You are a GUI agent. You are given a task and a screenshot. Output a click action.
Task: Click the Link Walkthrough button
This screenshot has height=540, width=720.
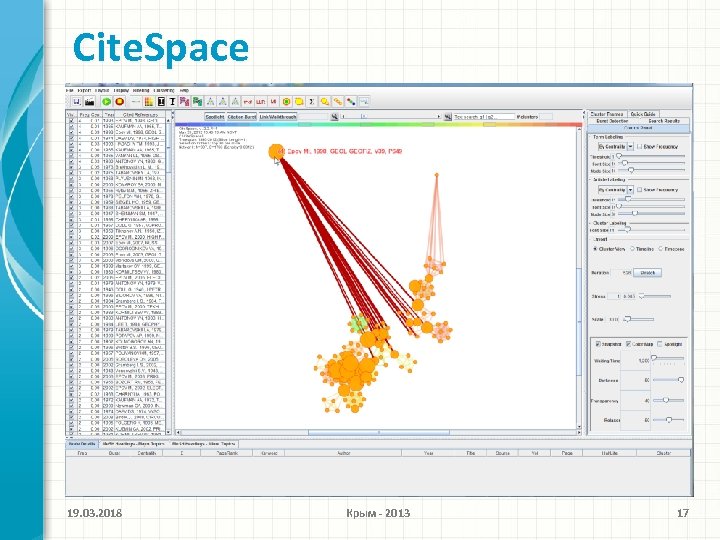278,117
